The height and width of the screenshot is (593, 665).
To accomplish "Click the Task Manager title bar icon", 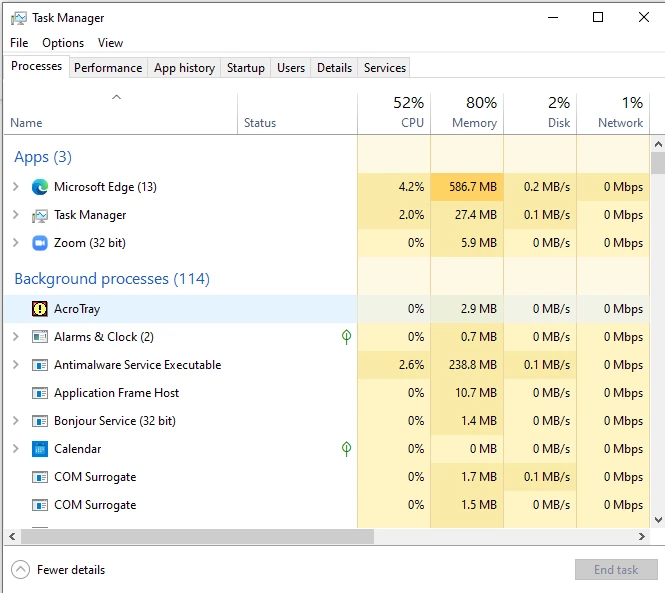I will tap(19, 18).
